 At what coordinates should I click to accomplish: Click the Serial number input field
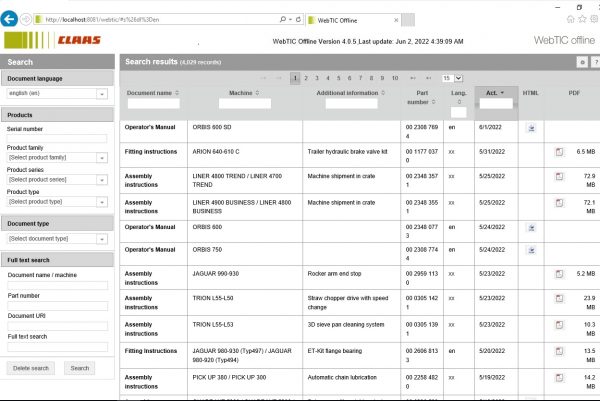[57, 139]
